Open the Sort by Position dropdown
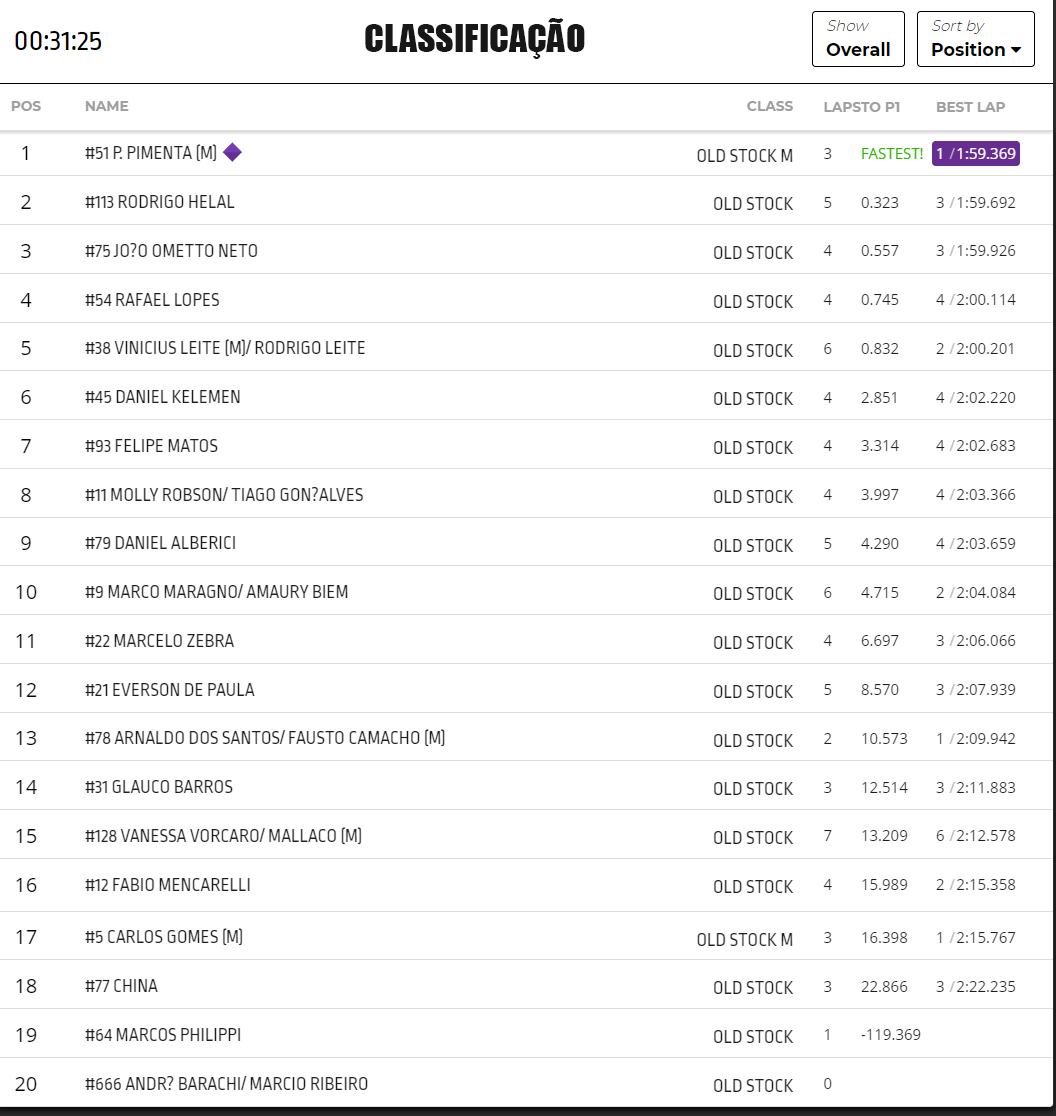Screen dimensions: 1056x1116 coord(975,39)
